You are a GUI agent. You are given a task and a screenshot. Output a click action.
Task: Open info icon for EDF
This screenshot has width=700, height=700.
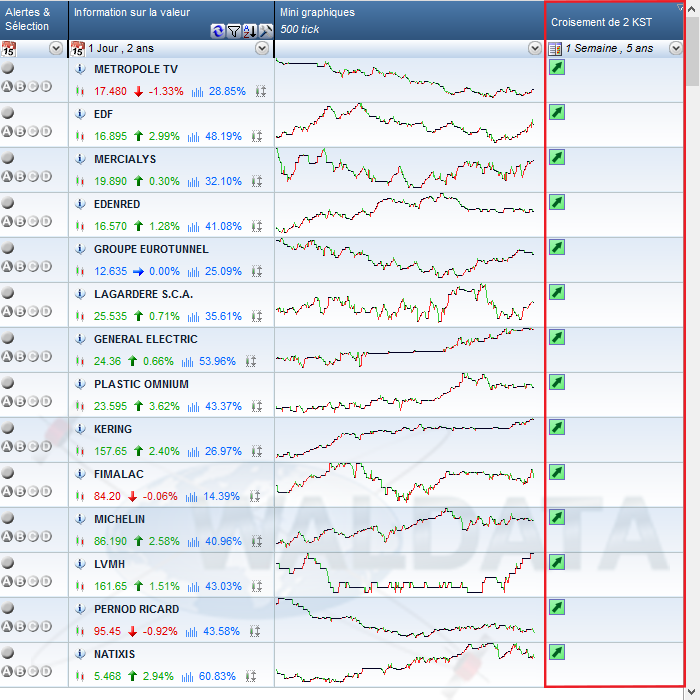pyautogui.click(x=80, y=114)
